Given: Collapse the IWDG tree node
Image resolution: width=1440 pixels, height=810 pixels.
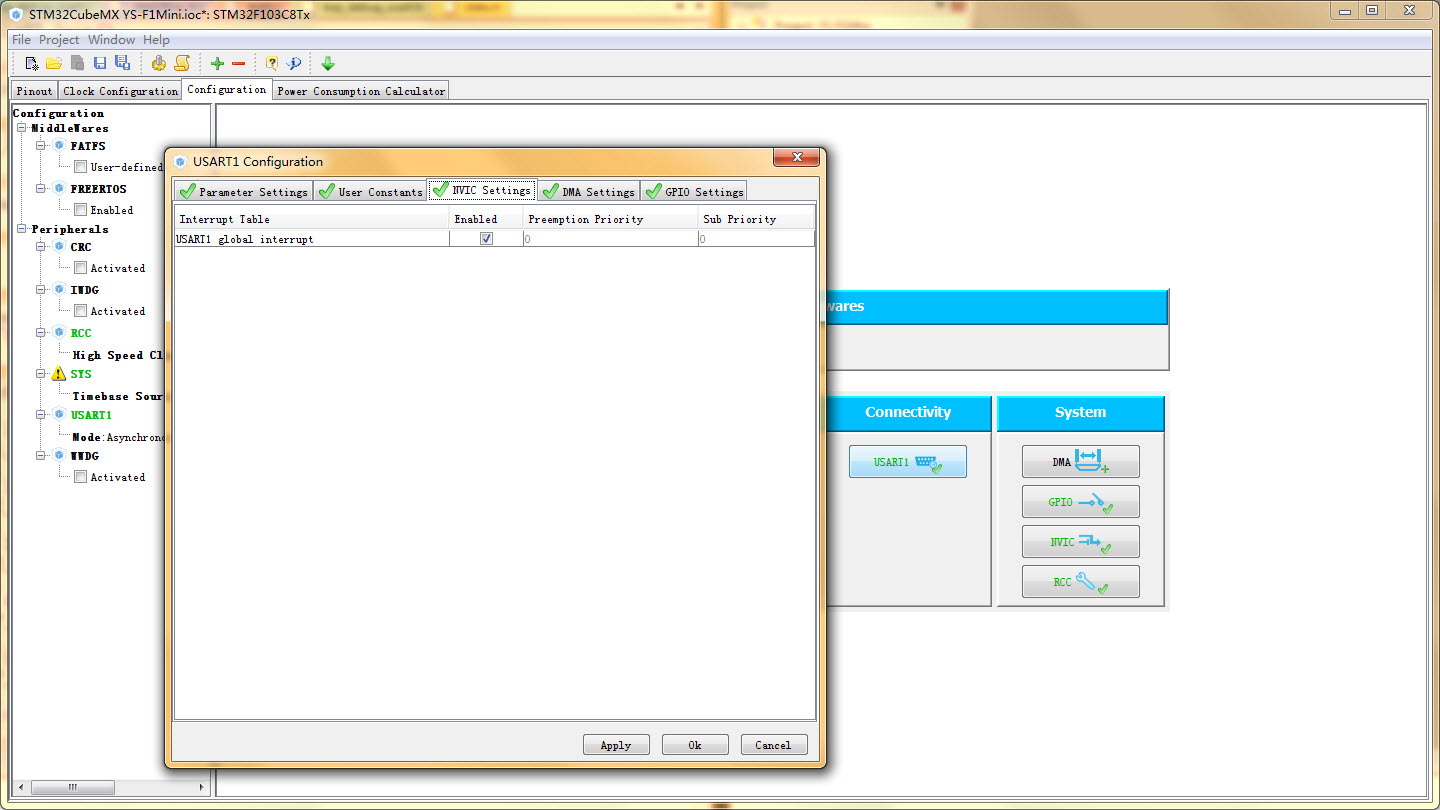Looking at the screenshot, I should pos(42,290).
